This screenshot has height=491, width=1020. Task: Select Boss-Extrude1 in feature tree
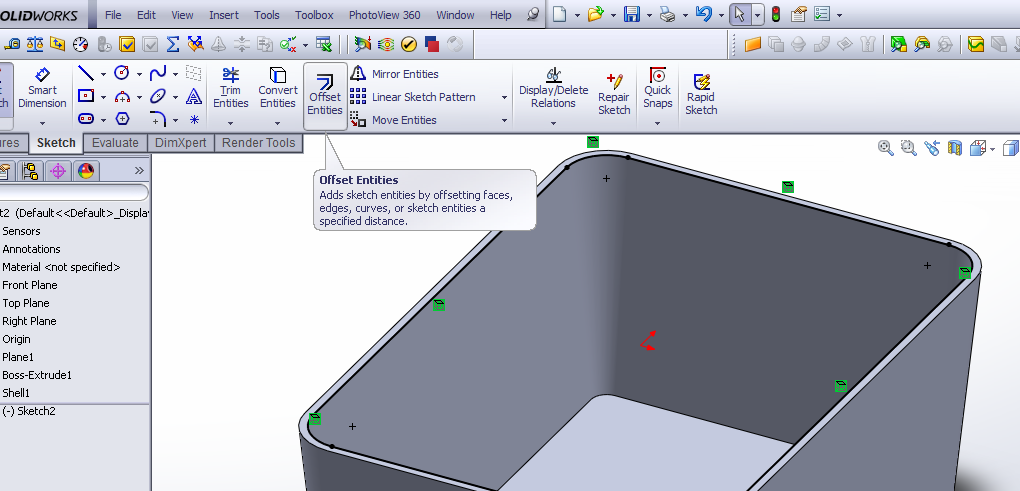tap(37, 375)
